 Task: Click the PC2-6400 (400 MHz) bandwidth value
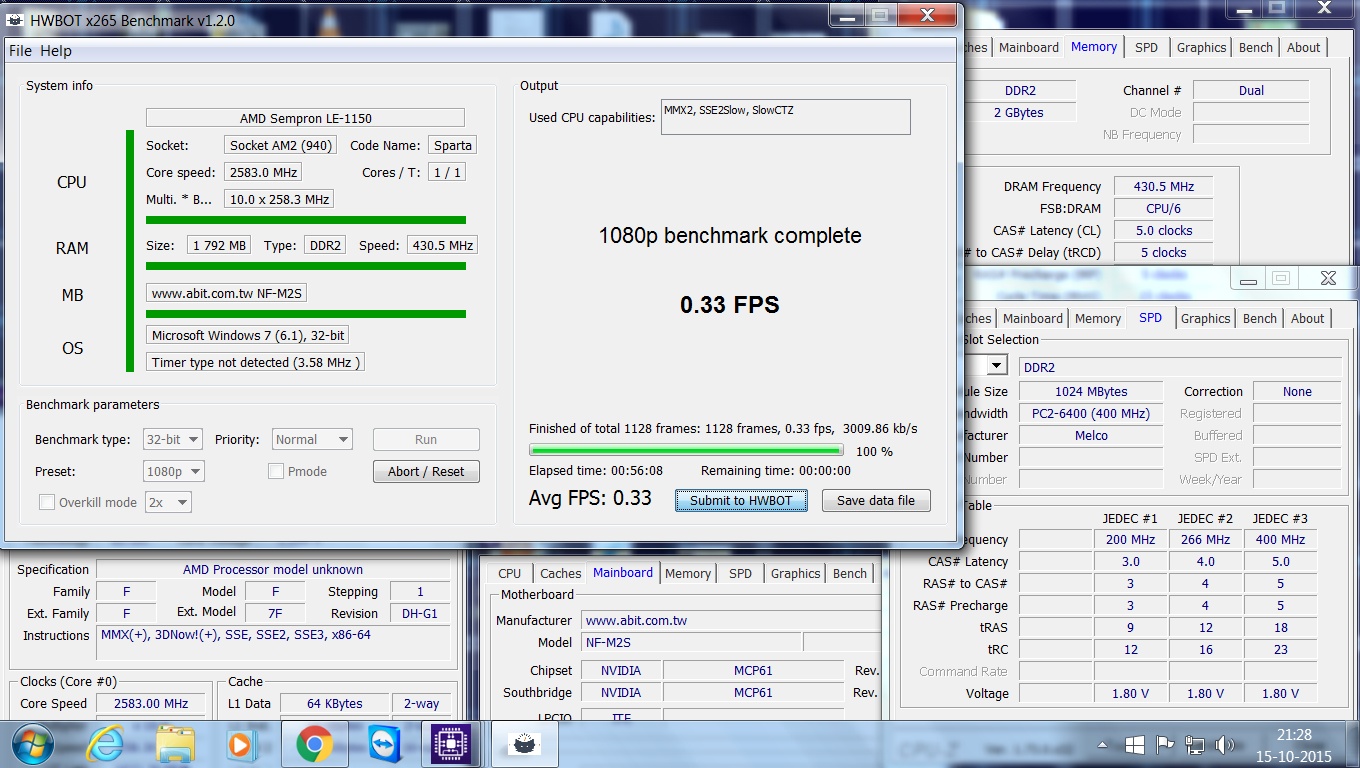coord(1091,413)
